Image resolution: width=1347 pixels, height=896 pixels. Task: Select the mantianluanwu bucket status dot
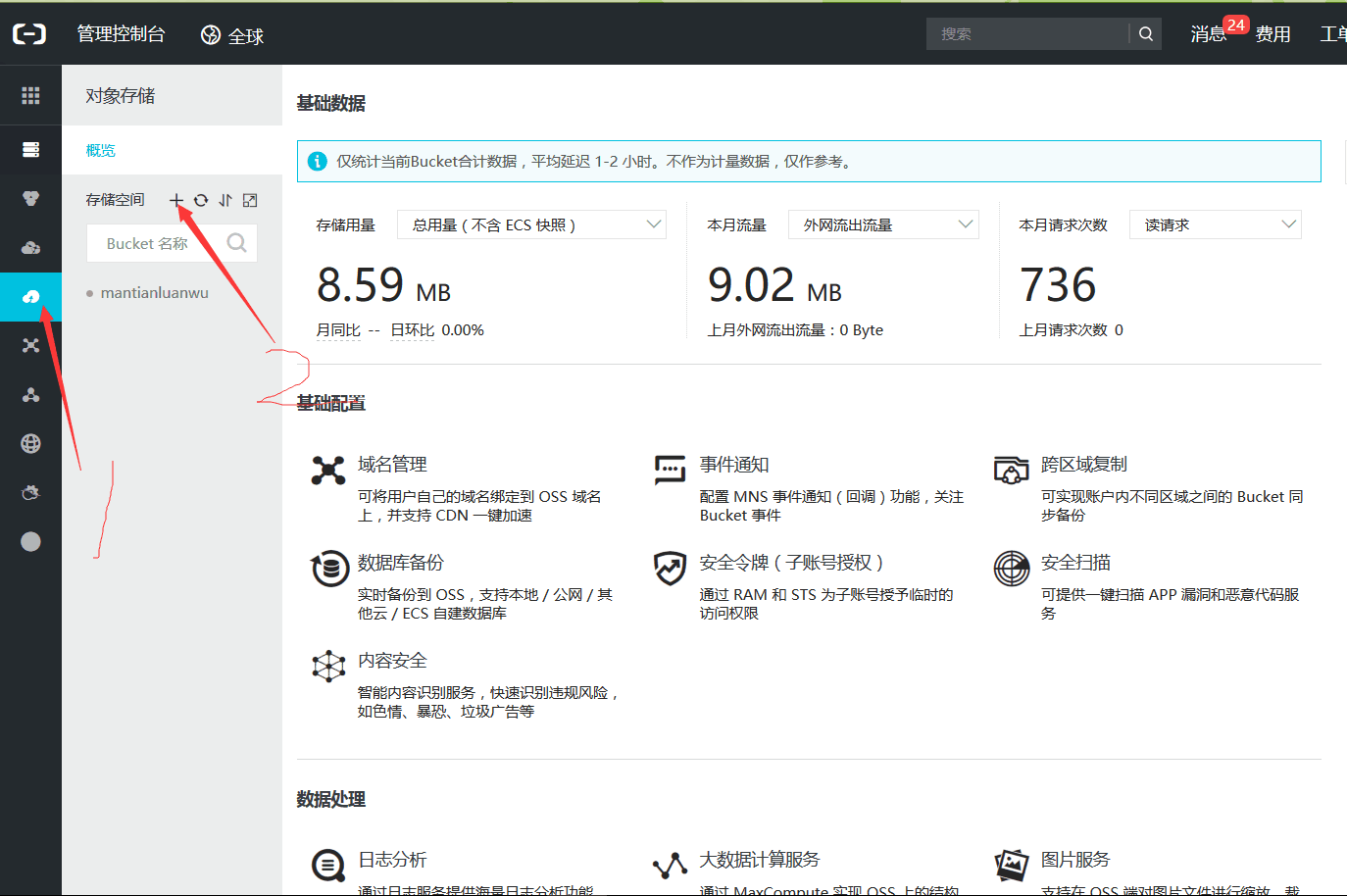point(88,292)
